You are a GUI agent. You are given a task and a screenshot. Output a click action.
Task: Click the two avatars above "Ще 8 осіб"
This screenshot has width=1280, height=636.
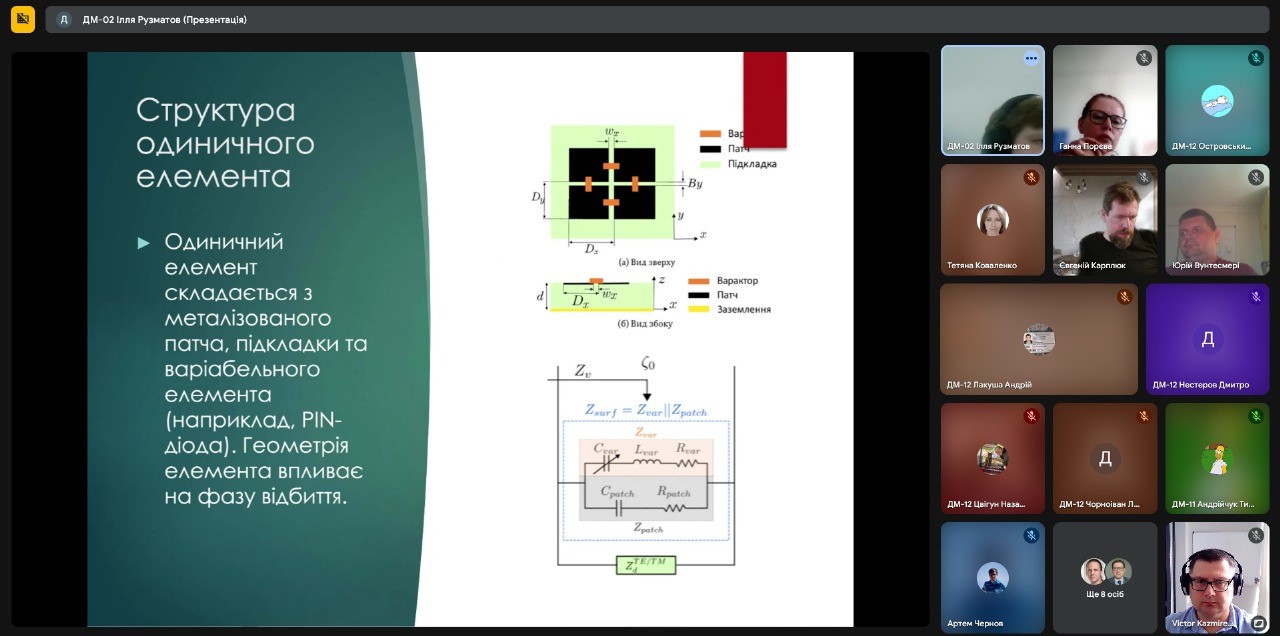tap(1105, 571)
